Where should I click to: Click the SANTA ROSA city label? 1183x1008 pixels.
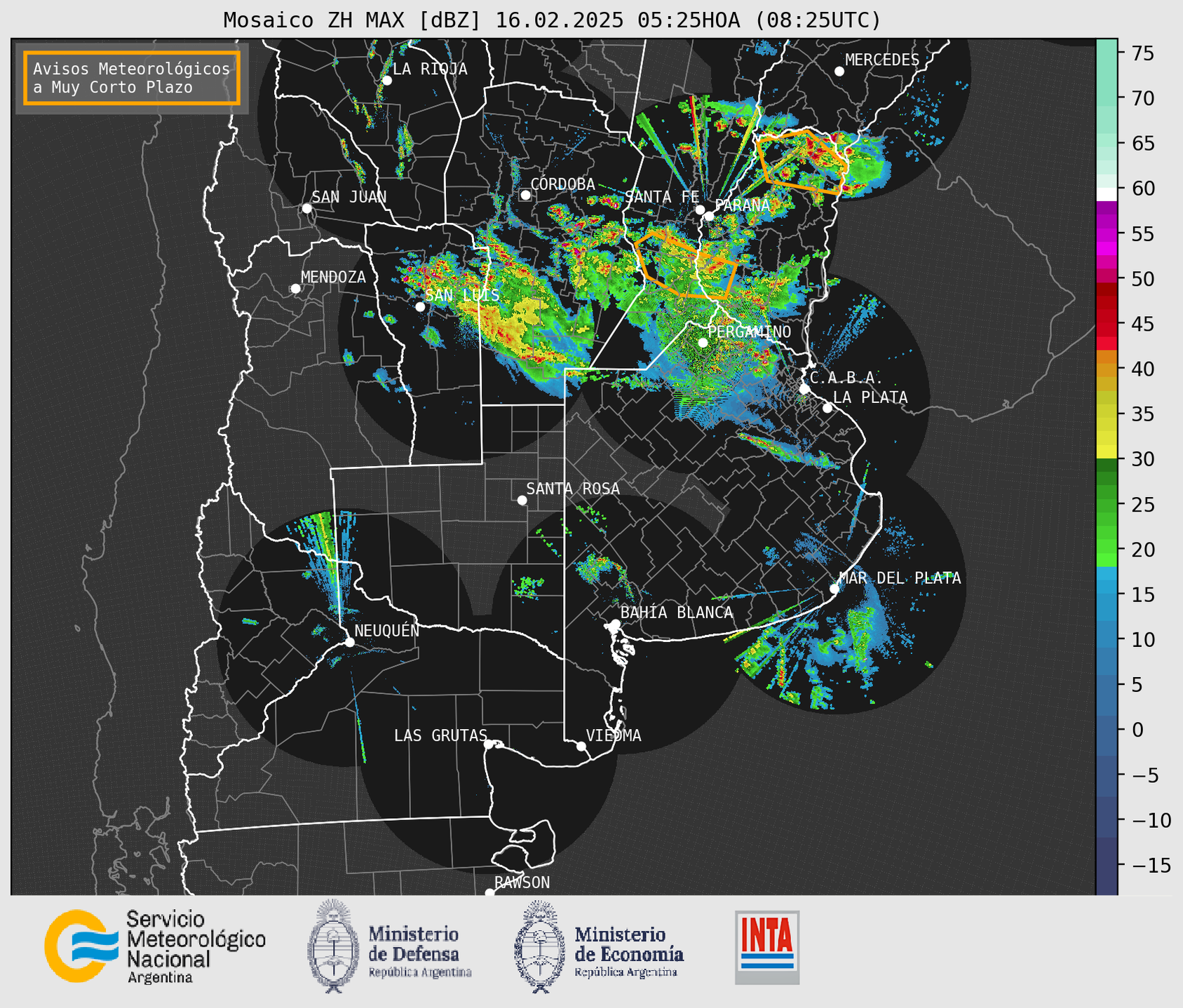coord(573,489)
